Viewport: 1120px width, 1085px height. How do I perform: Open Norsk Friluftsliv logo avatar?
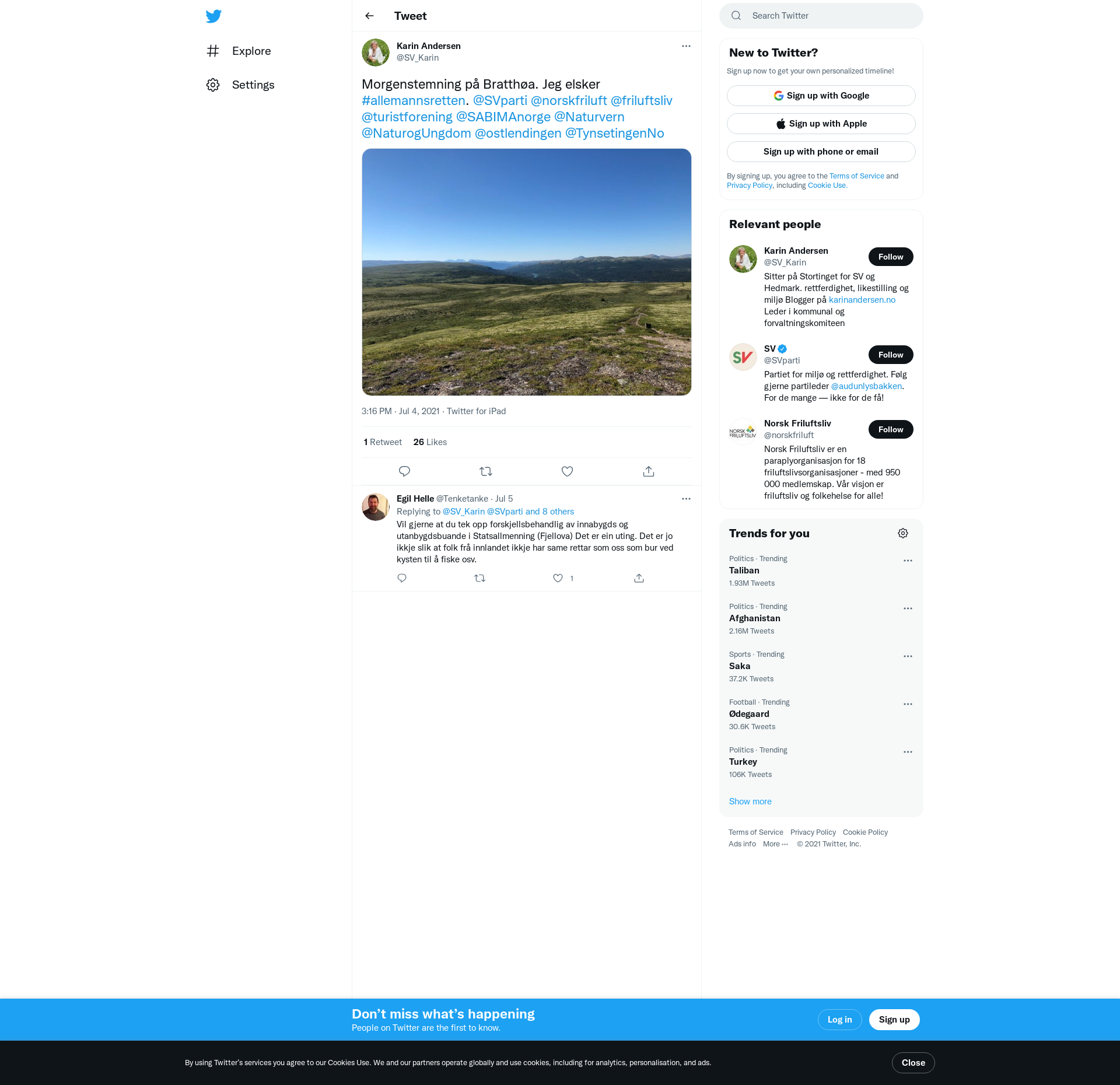(743, 432)
